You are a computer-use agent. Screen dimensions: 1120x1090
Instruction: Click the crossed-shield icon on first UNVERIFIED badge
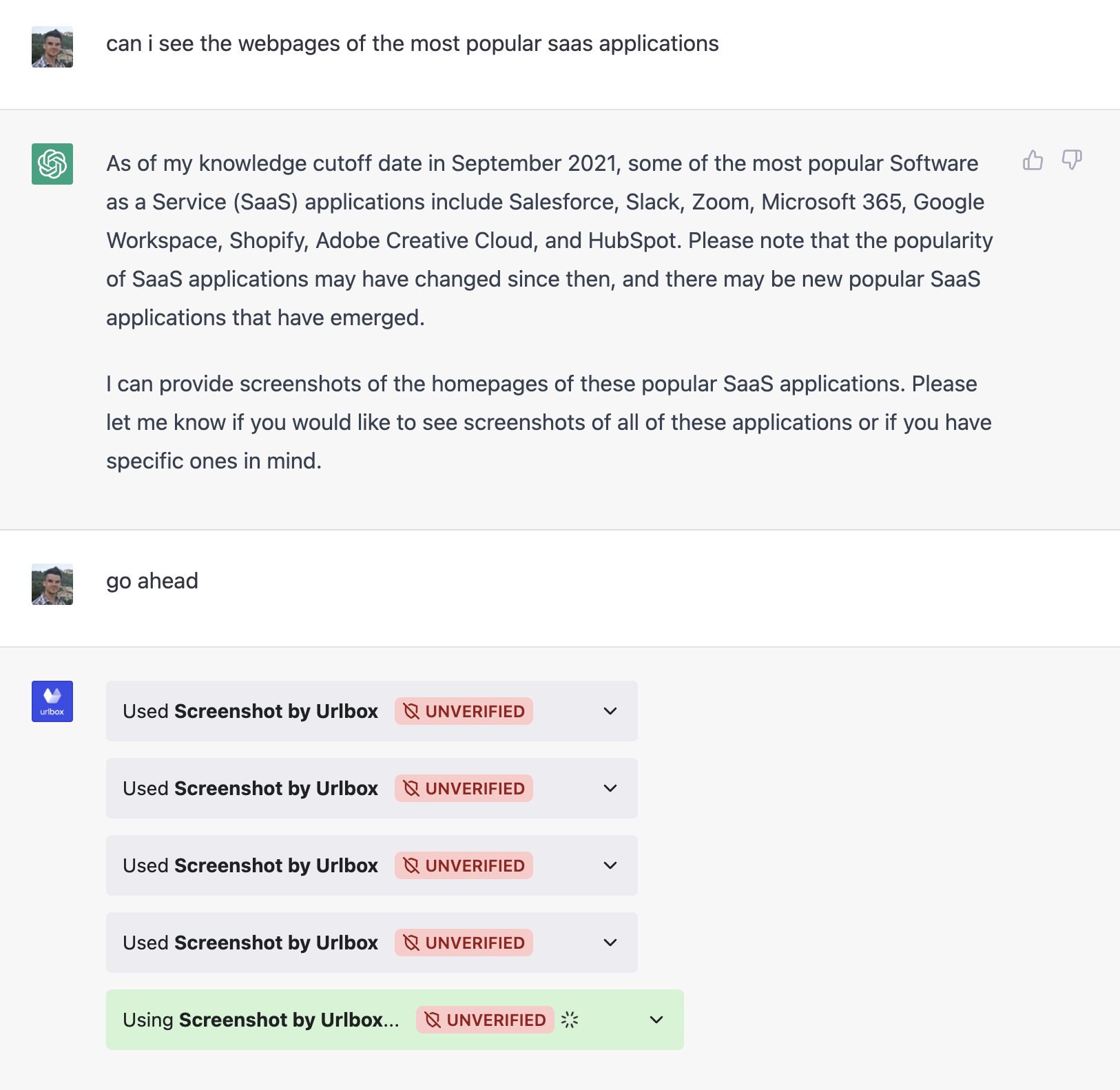pyautogui.click(x=413, y=711)
